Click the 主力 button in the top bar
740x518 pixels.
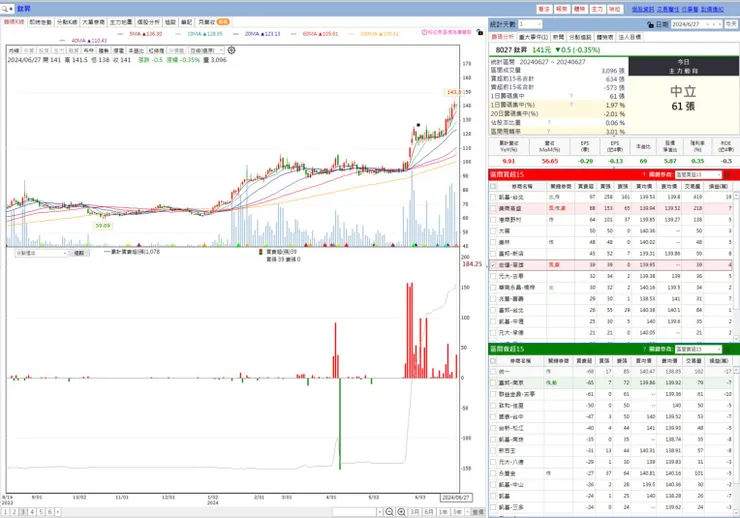[x=597, y=9]
